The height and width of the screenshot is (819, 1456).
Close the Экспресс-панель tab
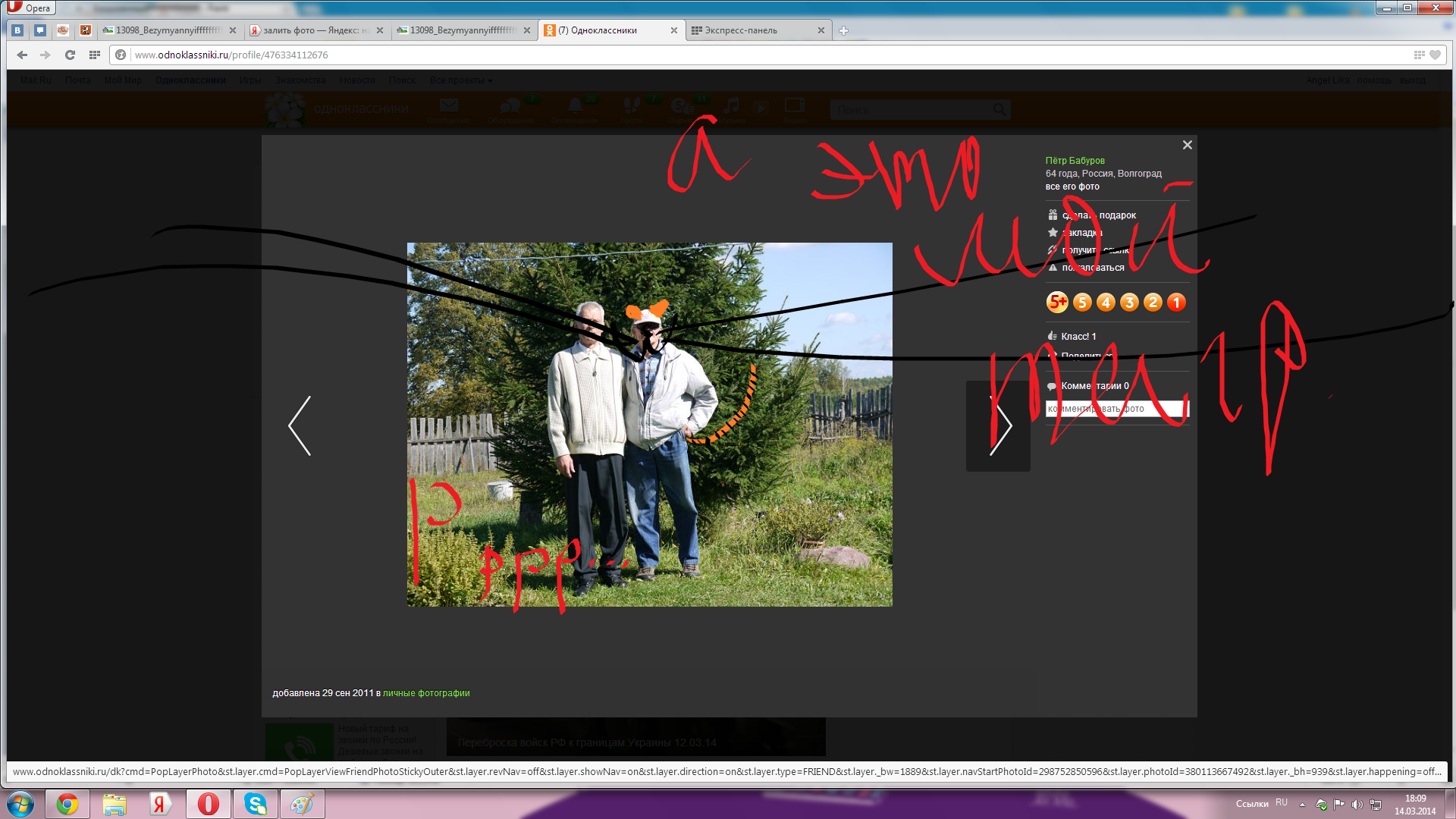(x=821, y=30)
